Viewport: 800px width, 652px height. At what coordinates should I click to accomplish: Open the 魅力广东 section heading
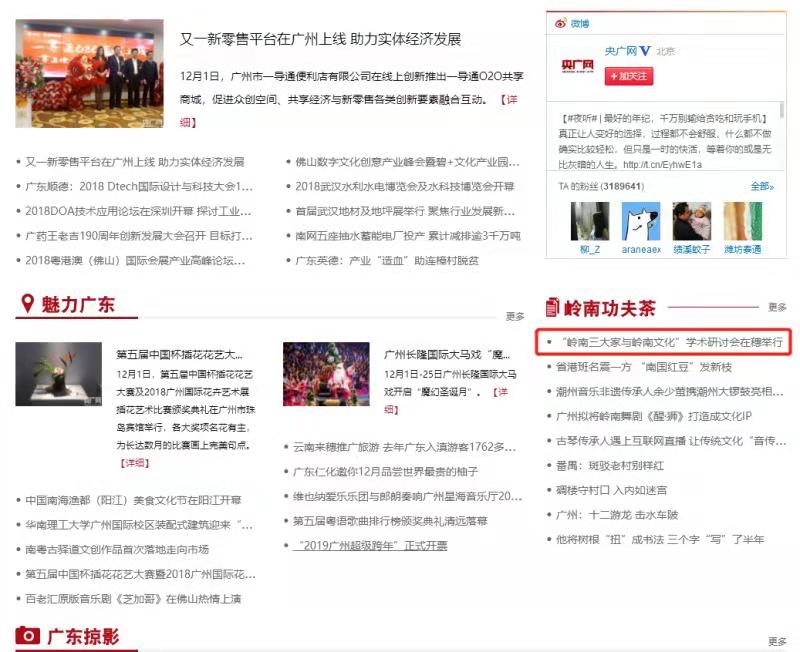[x=78, y=305]
